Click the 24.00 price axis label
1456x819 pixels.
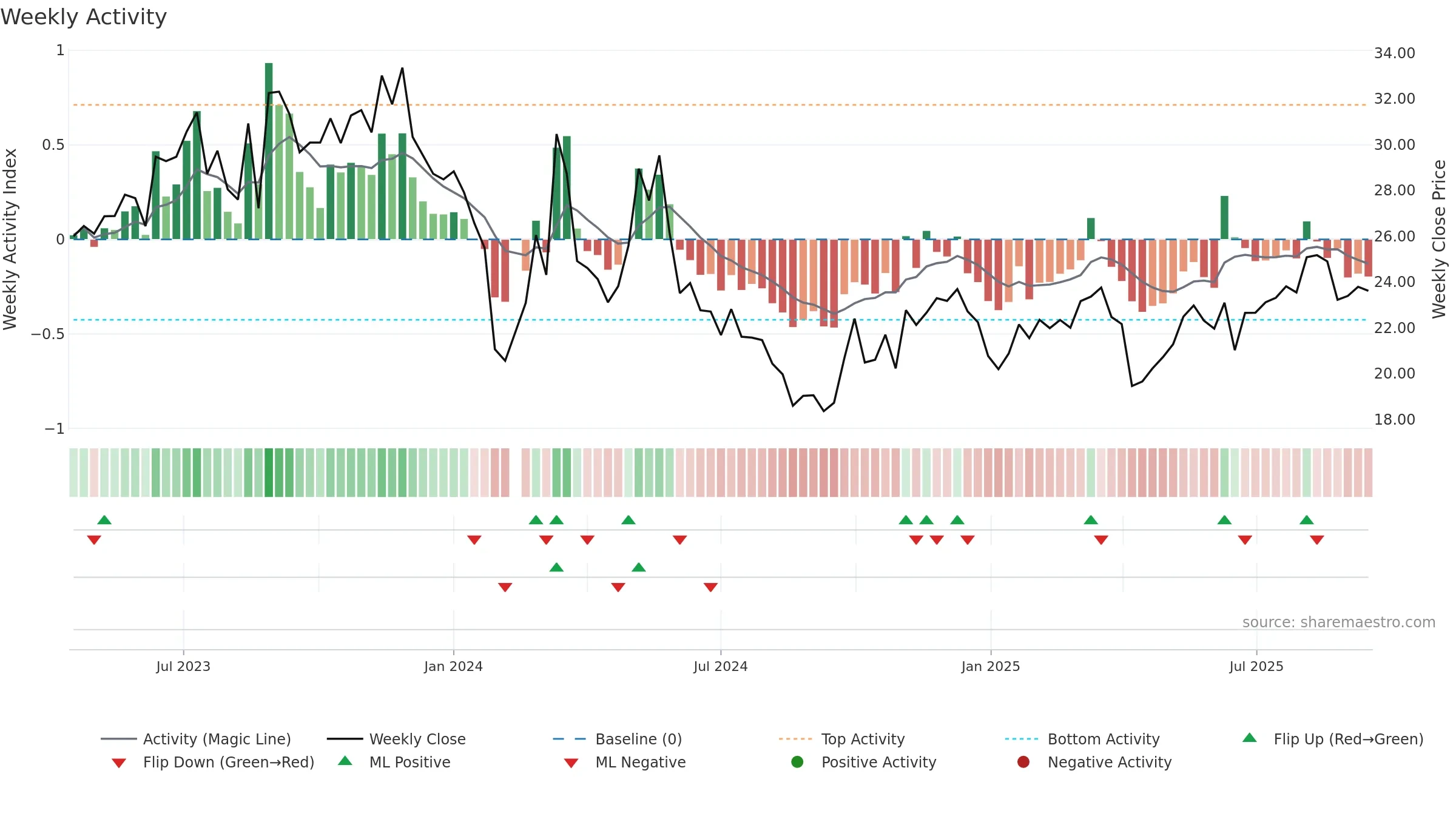click(x=1395, y=282)
